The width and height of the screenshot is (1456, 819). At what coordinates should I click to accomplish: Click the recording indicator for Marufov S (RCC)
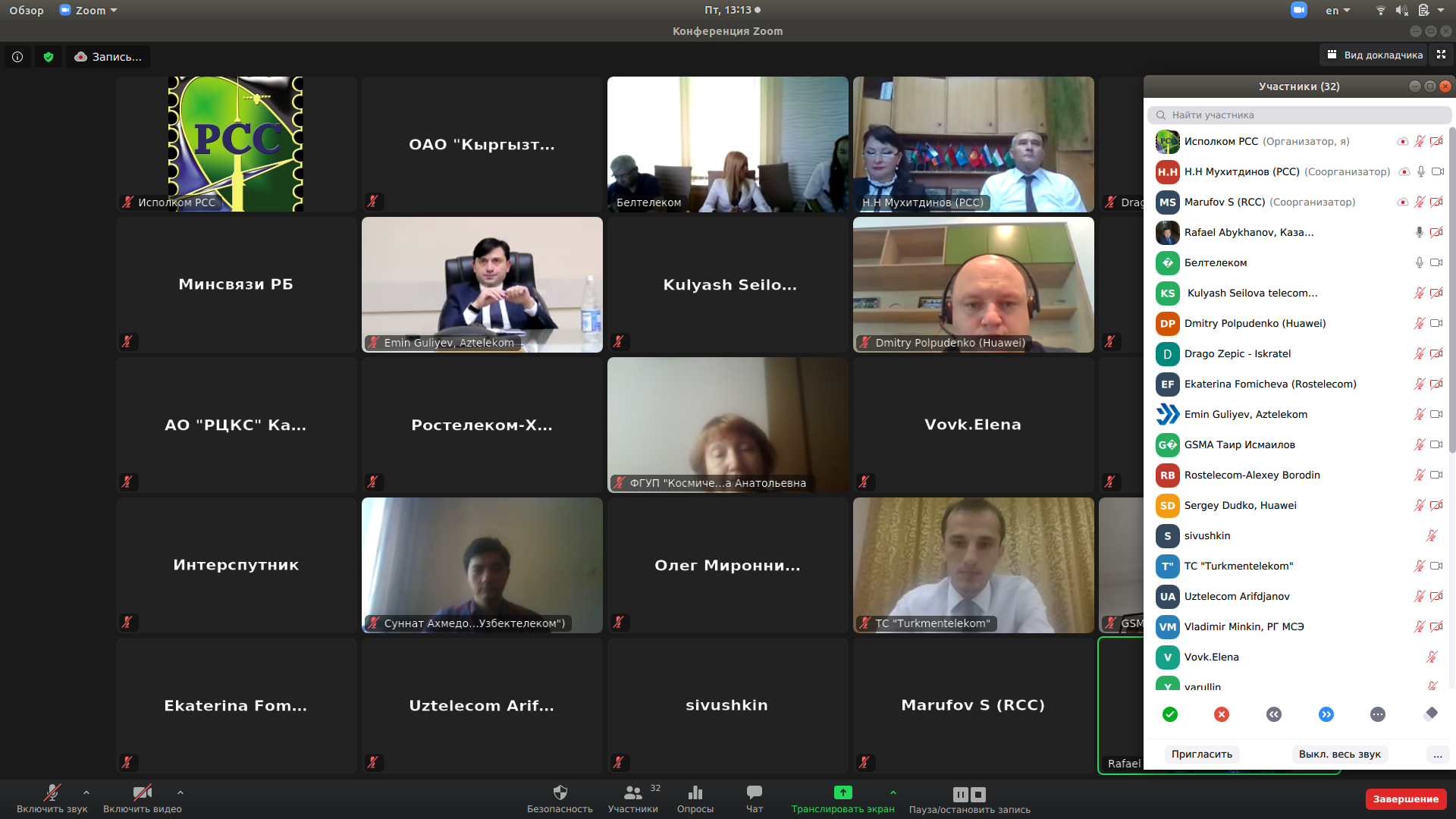tap(1402, 202)
